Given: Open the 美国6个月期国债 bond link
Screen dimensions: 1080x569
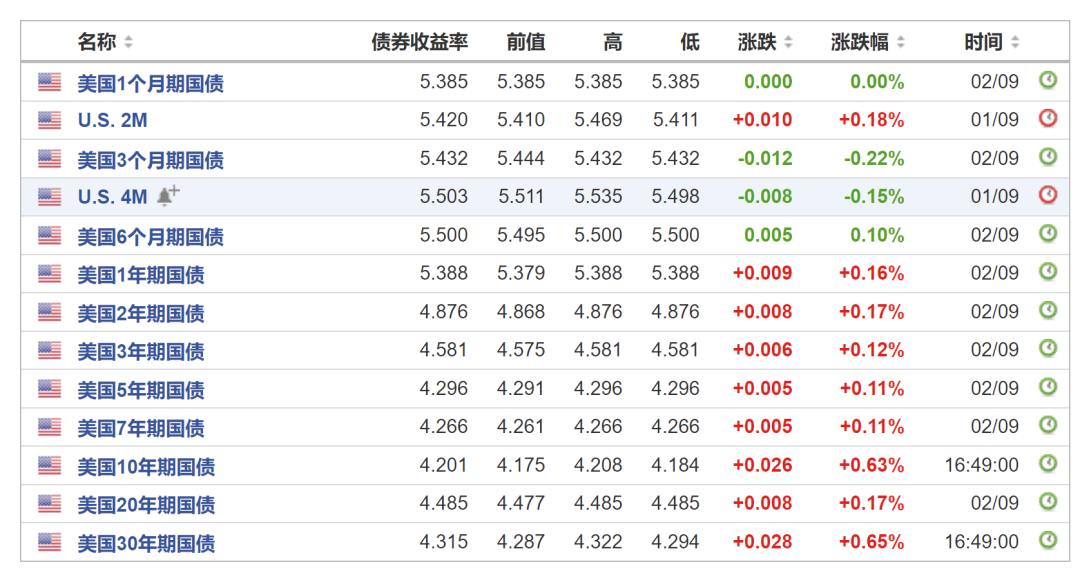Looking at the screenshot, I should [x=150, y=236].
